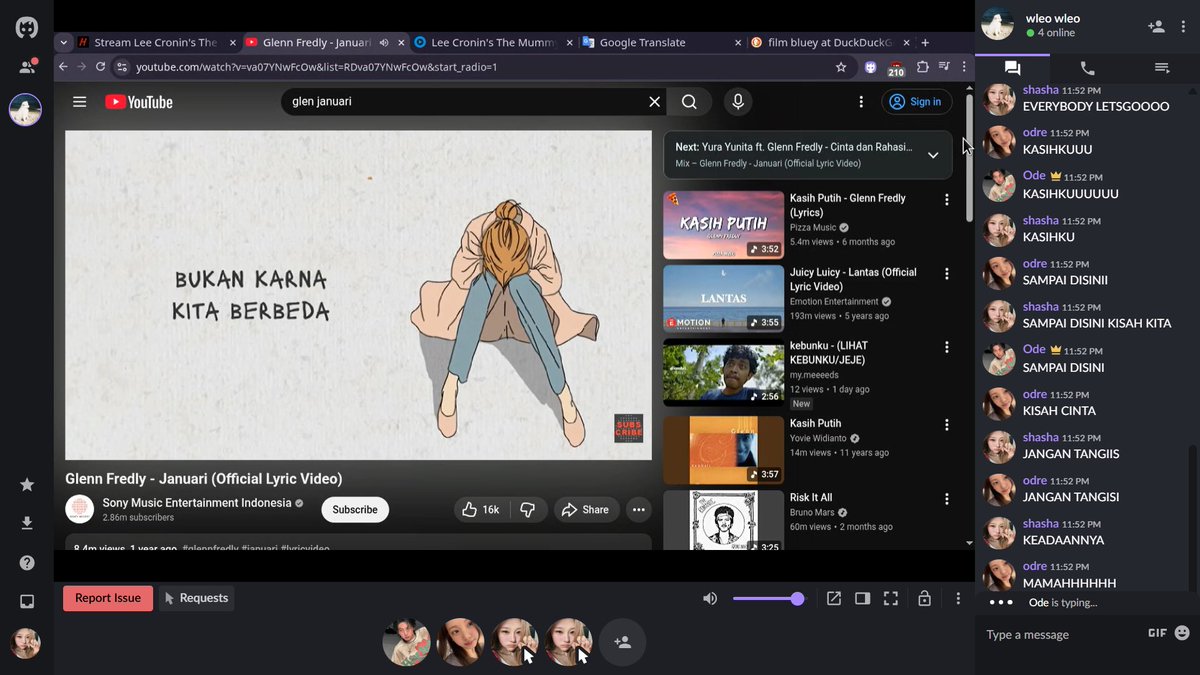Open the list tab in right panel
Screen dimensions: 1200x675
(x=1162, y=68)
